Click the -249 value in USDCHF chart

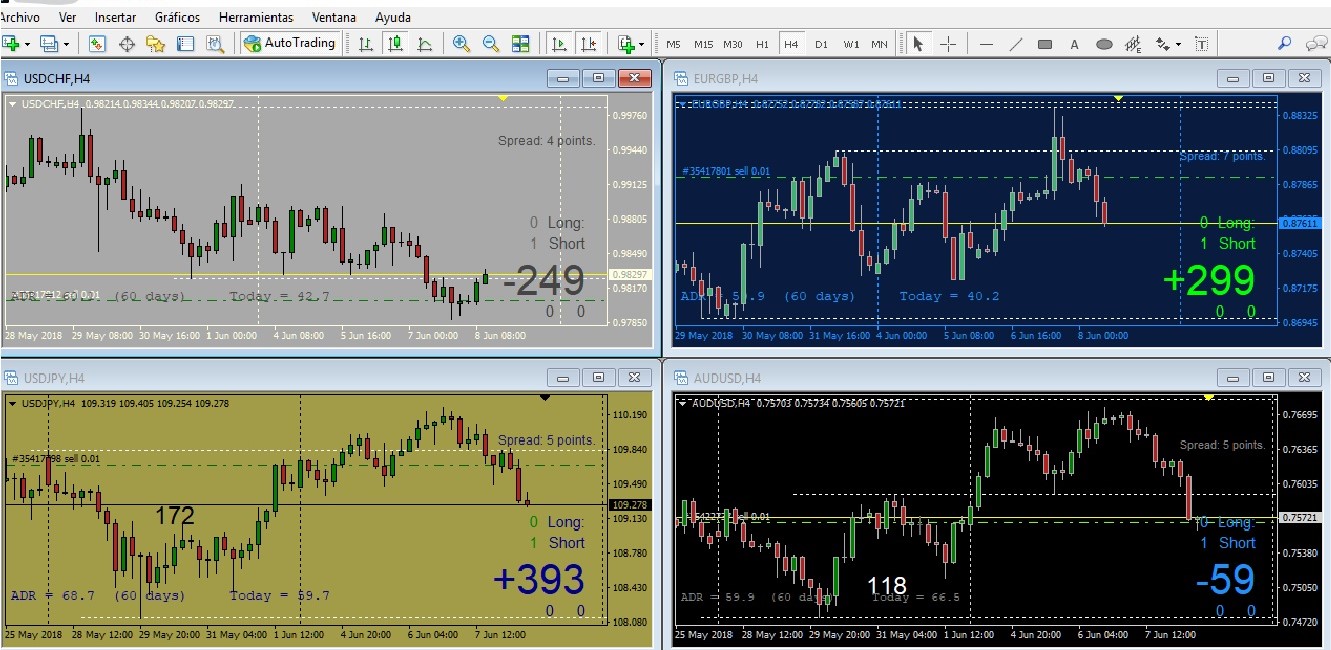[x=544, y=281]
